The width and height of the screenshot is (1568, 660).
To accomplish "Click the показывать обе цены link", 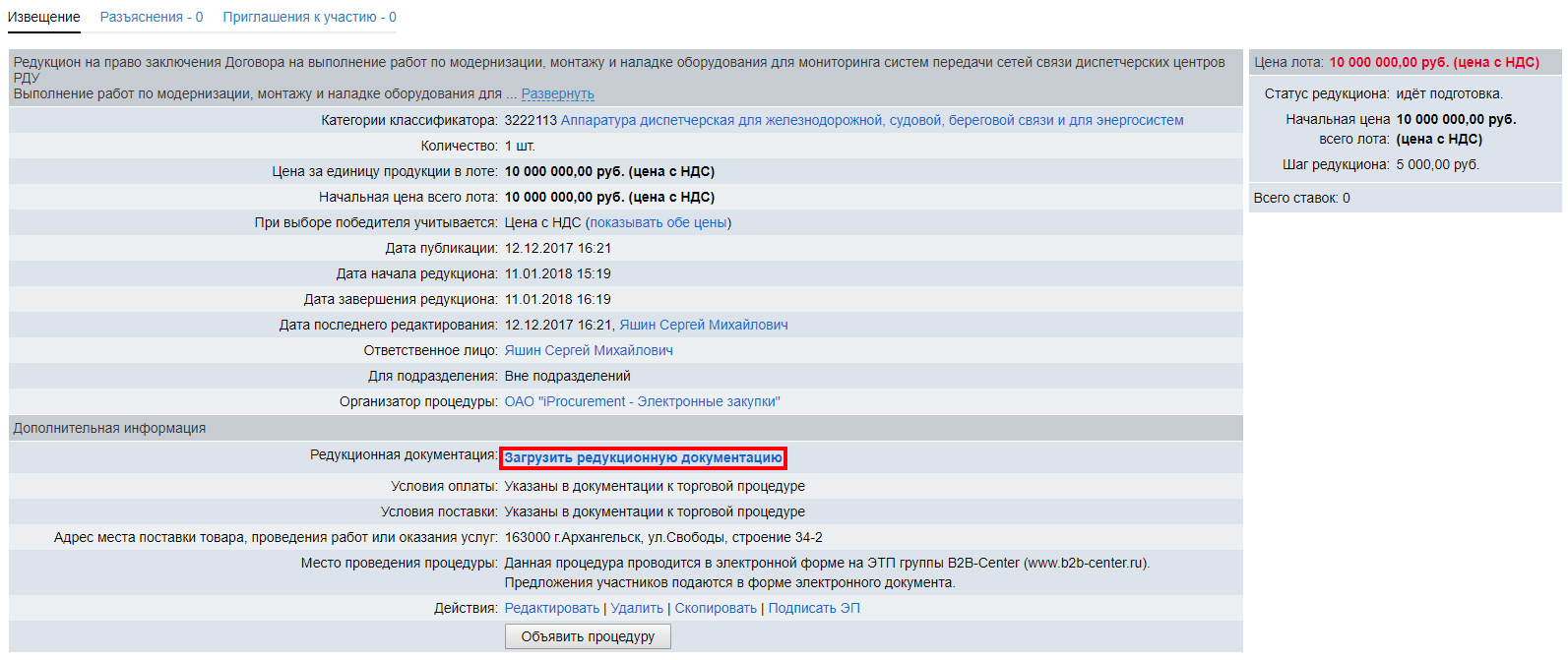I will (659, 222).
